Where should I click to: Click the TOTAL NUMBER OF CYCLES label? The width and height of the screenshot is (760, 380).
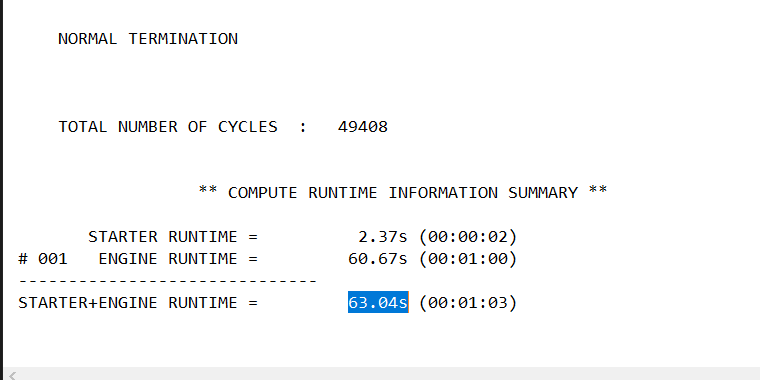168,127
